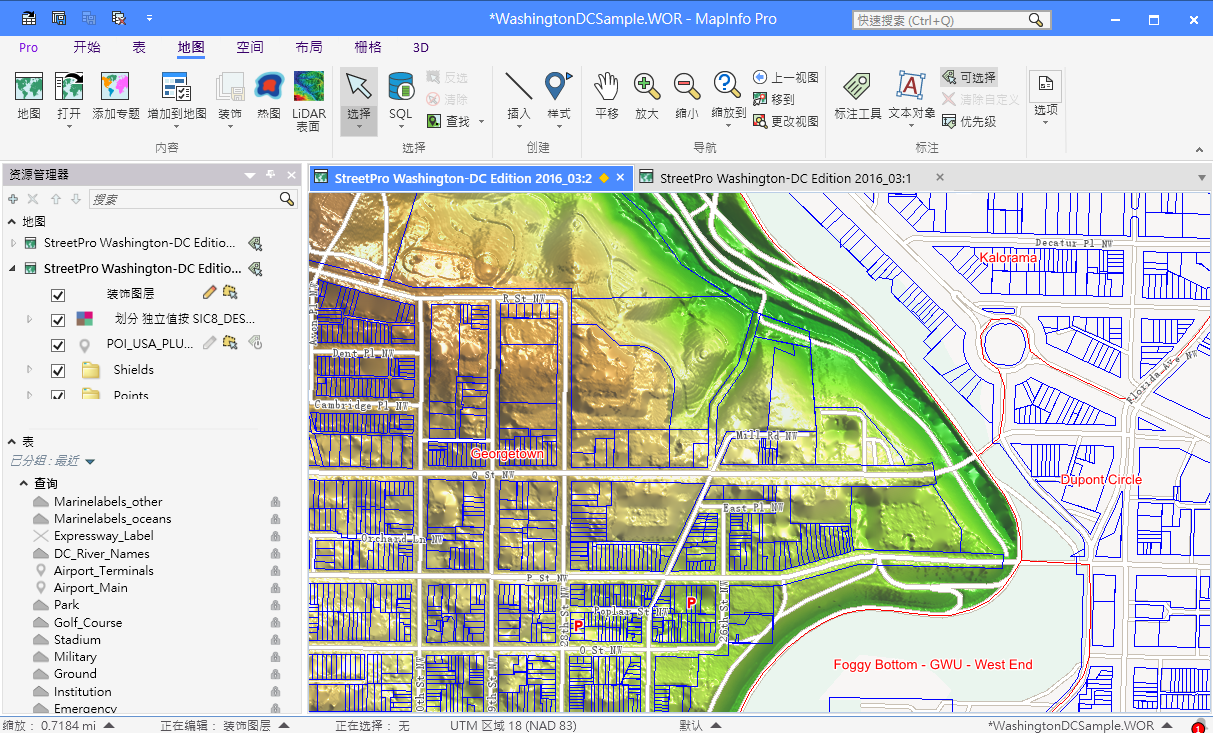
Task: Open the 样式 (Style) tool
Action: coord(558,100)
